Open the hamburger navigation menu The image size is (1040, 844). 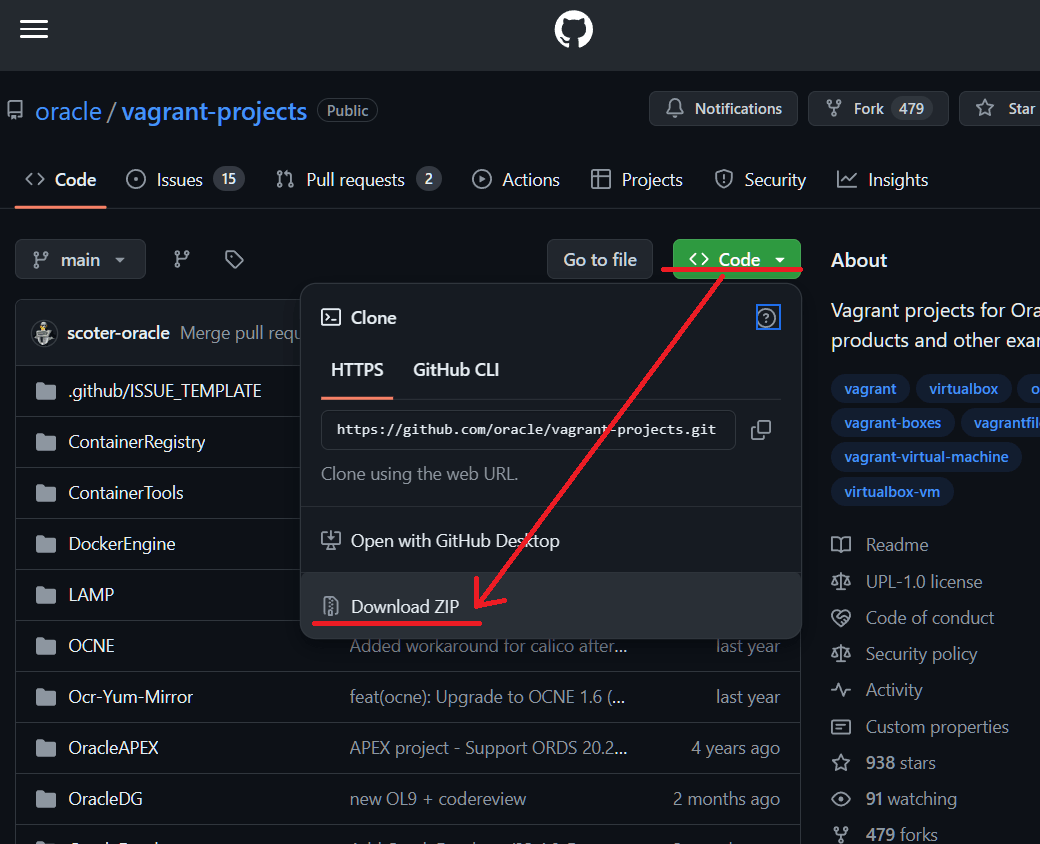(34, 29)
